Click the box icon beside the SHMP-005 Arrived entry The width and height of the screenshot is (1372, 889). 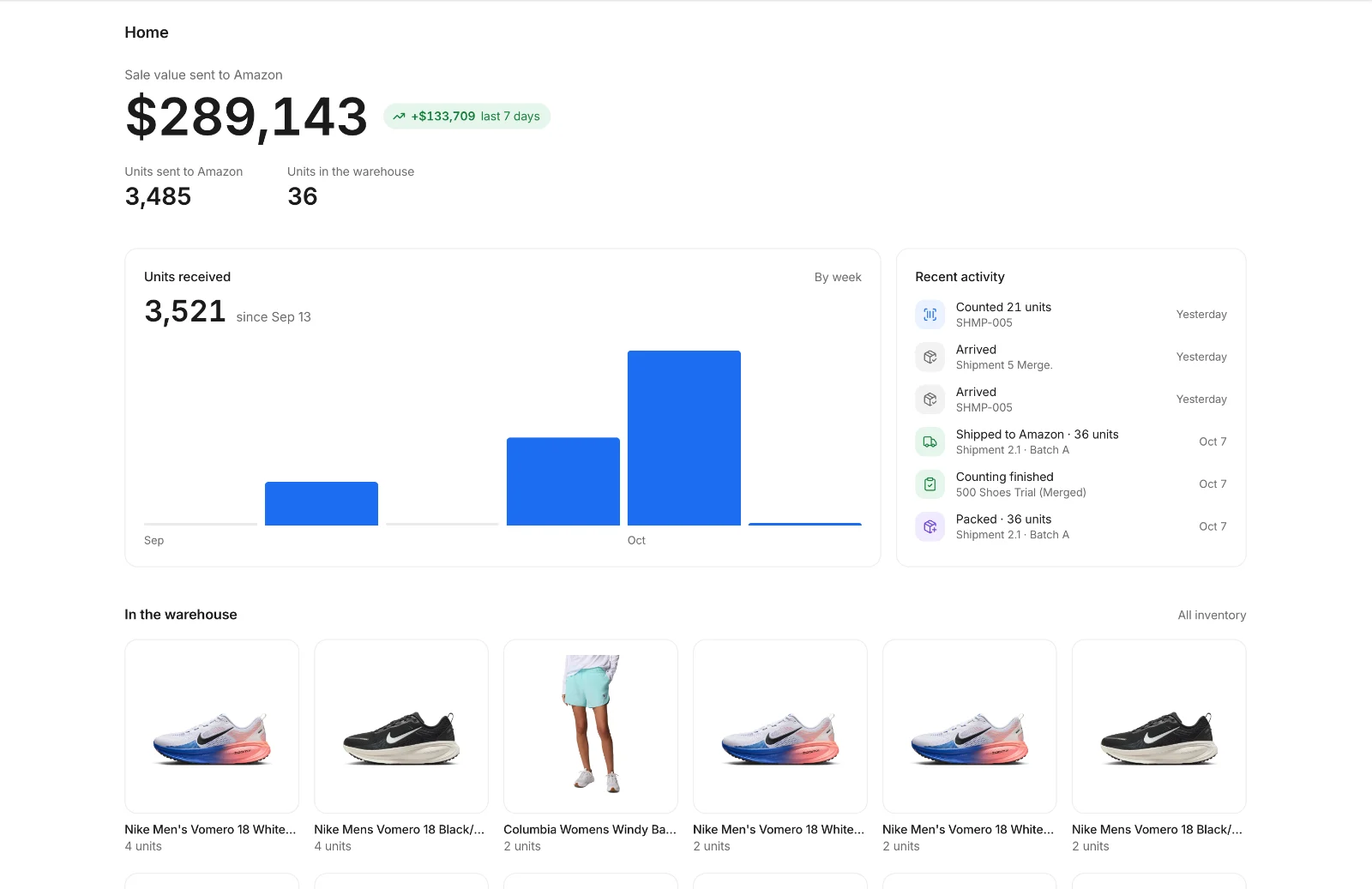[x=930, y=399]
